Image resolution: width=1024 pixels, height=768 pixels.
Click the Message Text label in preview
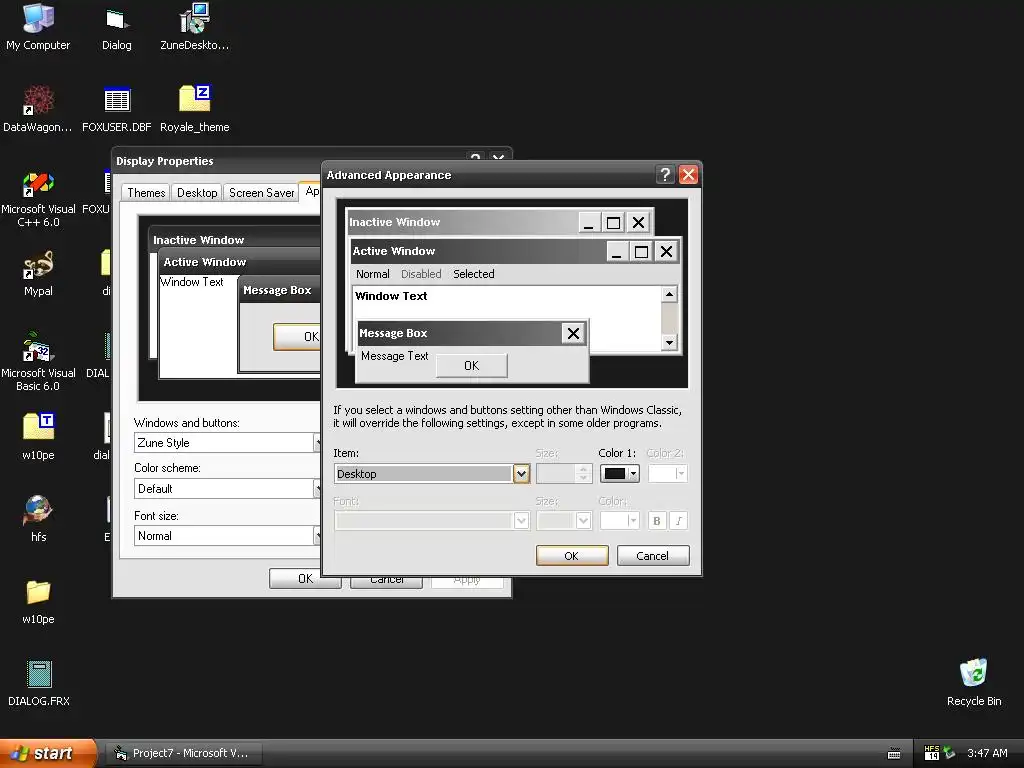coord(394,356)
